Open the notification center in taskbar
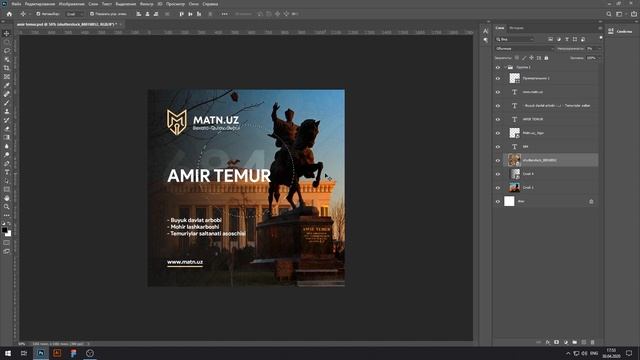 click(629, 353)
